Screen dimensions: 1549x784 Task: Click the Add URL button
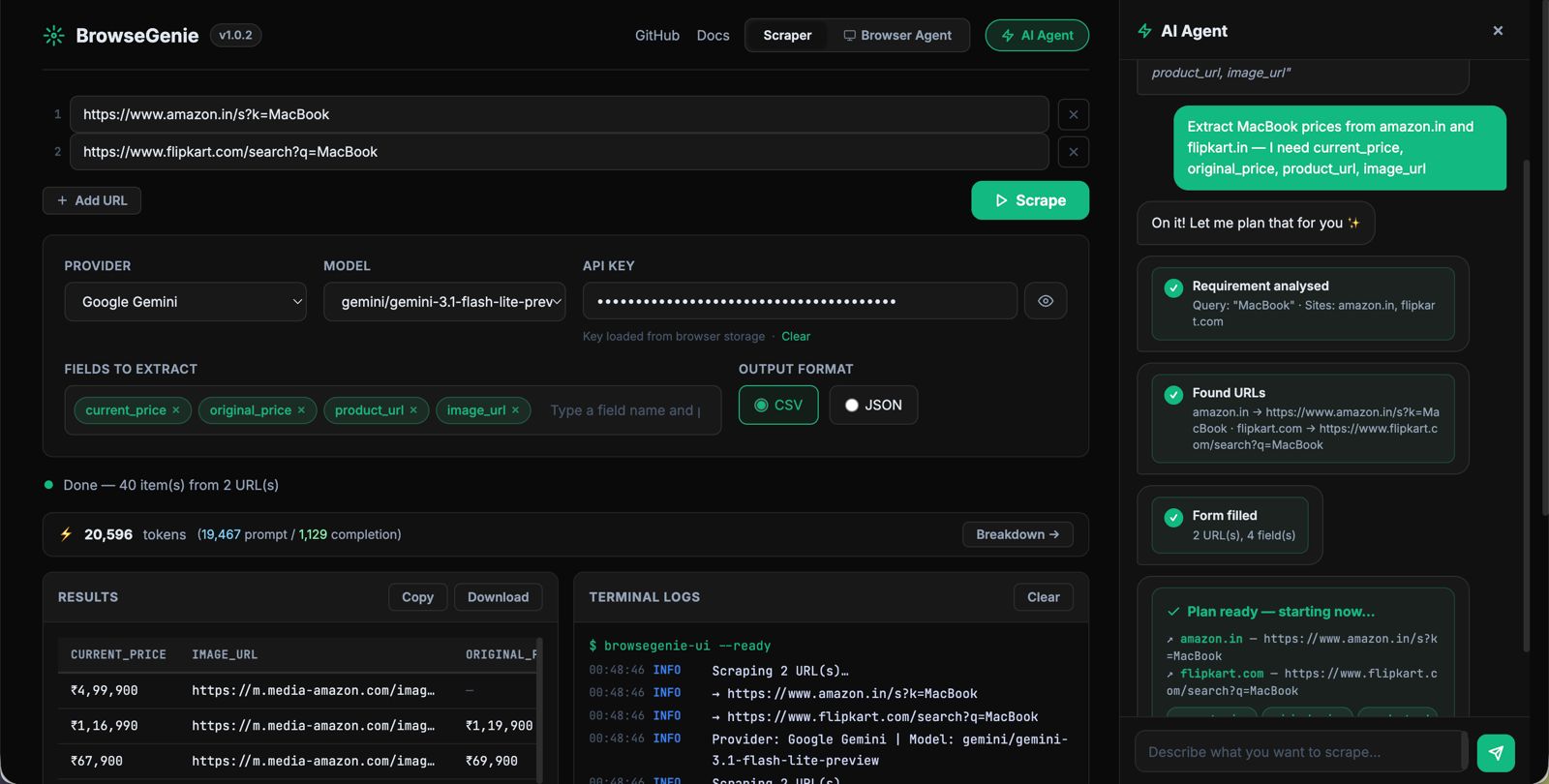(x=92, y=200)
